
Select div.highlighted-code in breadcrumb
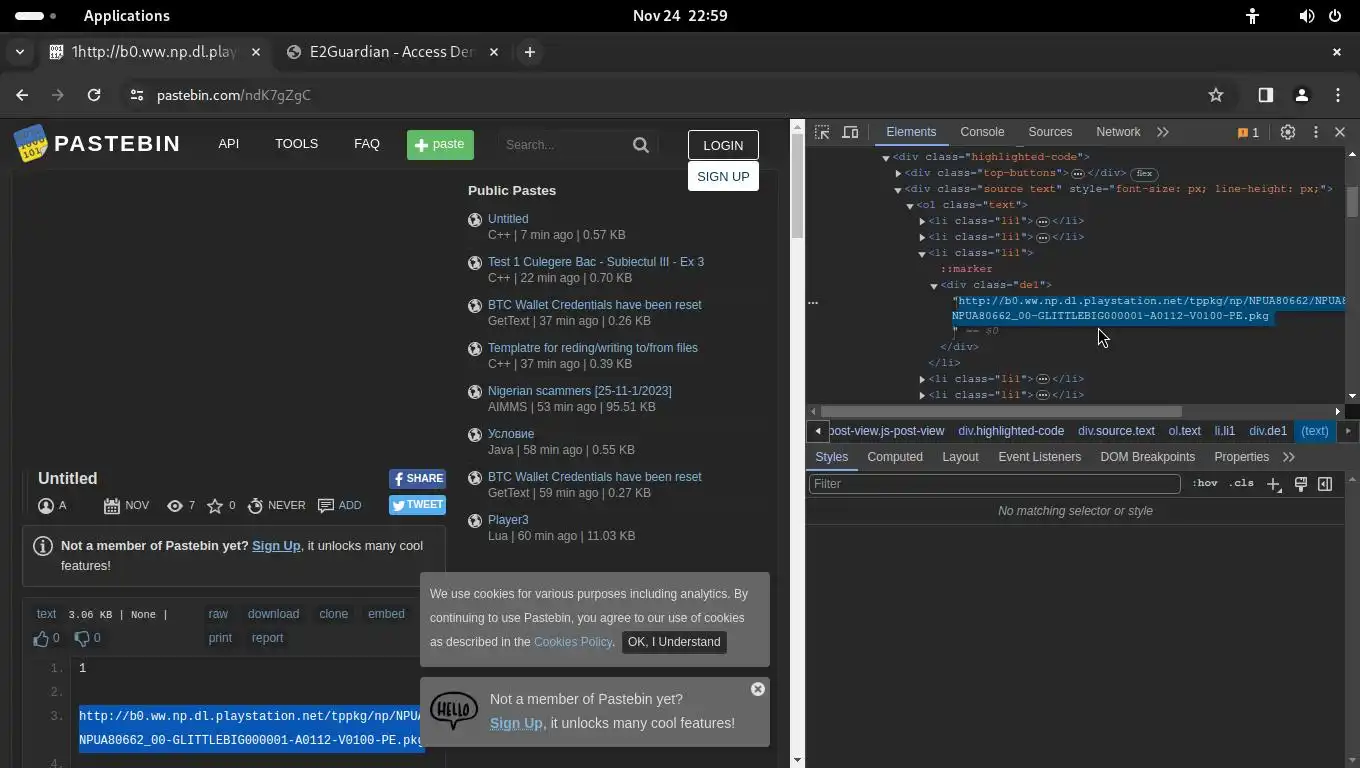coord(1011,431)
